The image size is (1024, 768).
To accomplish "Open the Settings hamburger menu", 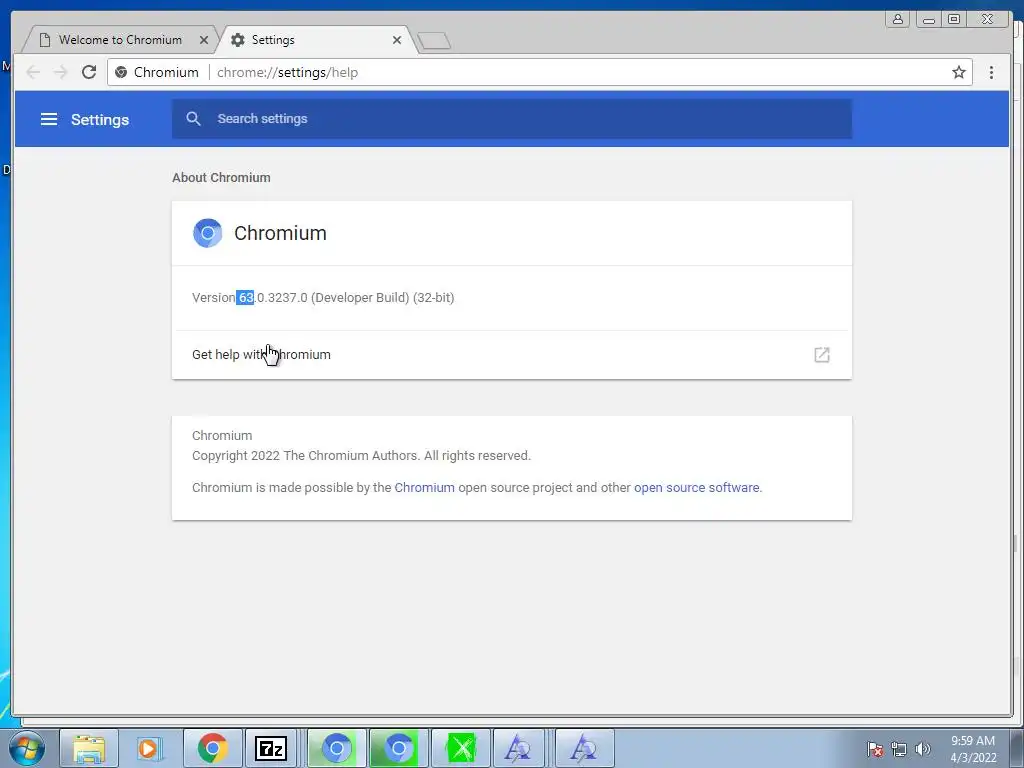I will click(49, 119).
